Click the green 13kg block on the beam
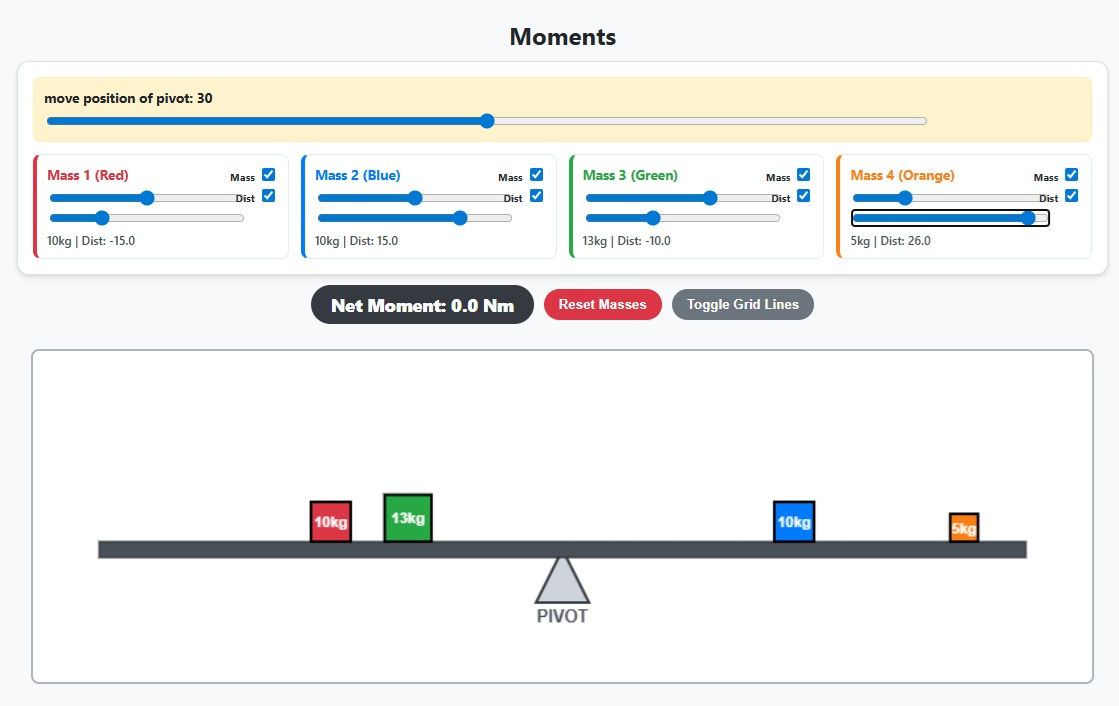Screen dimensions: 1119x706 (x=408, y=518)
